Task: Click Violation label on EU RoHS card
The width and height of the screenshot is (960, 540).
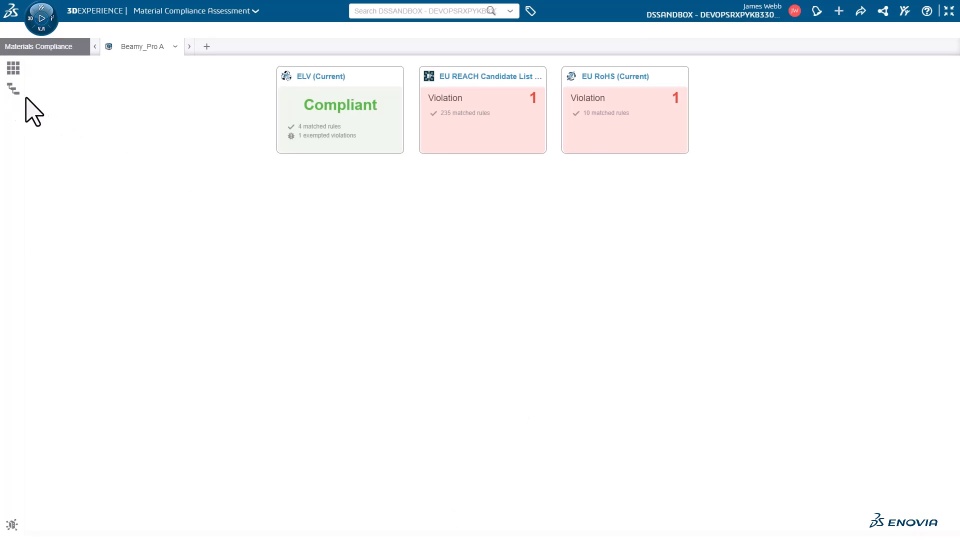Action: coord(588,98)
